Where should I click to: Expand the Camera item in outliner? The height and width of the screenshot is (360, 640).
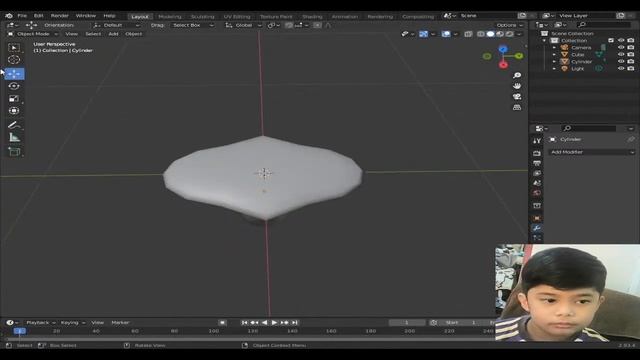(554, 48)
